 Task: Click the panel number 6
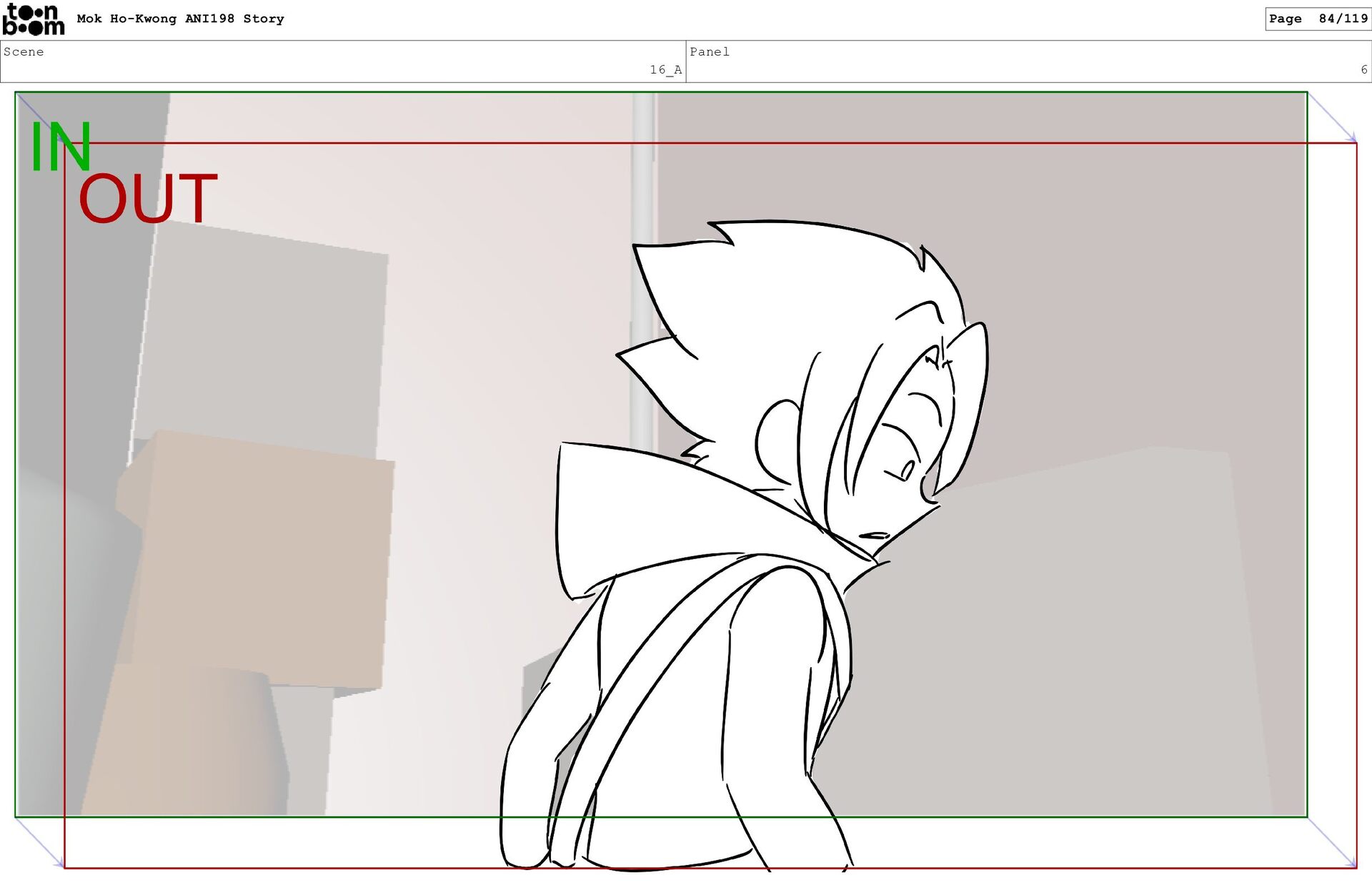tap(1363, 69)
